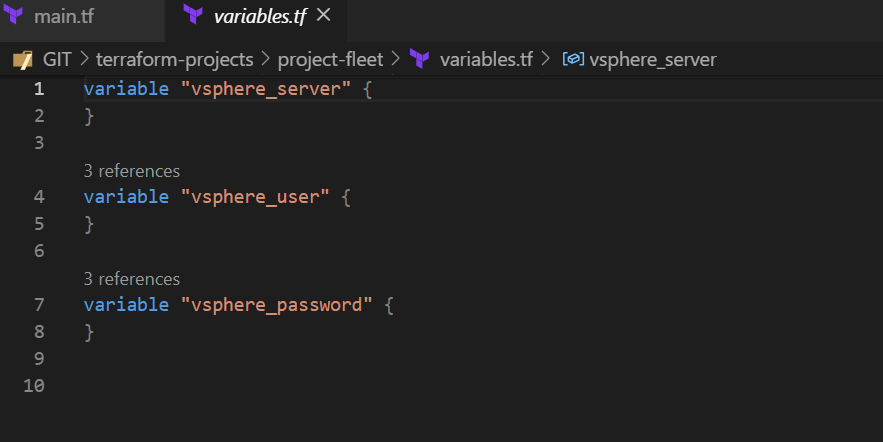Viewport: 883px width, 442px height.
Task: Open the GIT breadcrumb folder
Action: click(x=57, y=59)
